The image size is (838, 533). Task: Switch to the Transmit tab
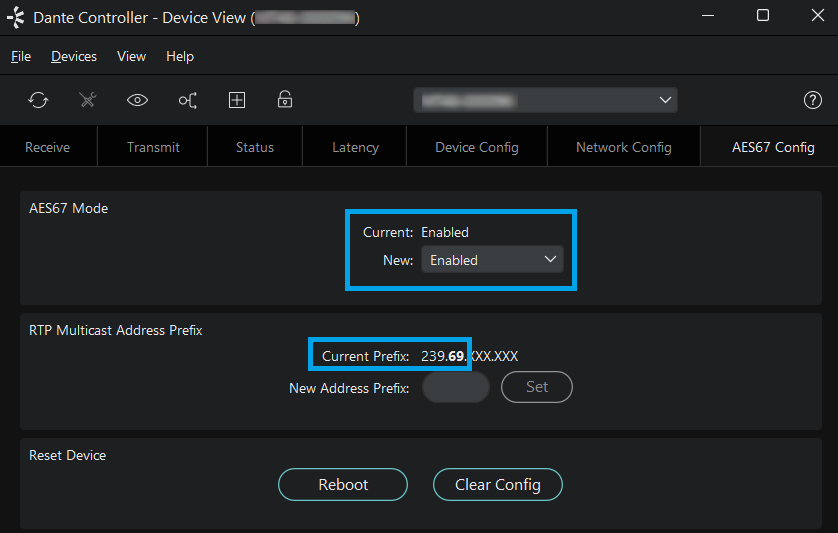(x=153, y=147)
